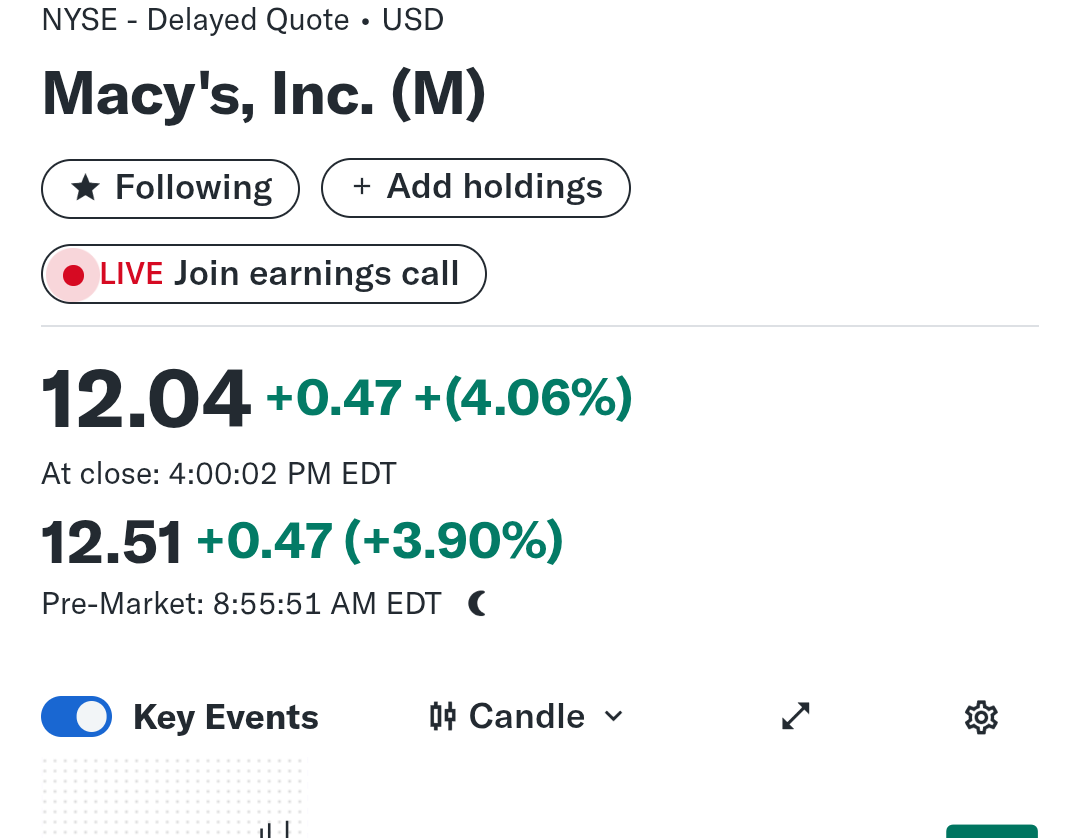This screenshot has width=1080, height=838.
Task: Click the star icon on Following
Action: pyautogui.click(x=86, y=188)
